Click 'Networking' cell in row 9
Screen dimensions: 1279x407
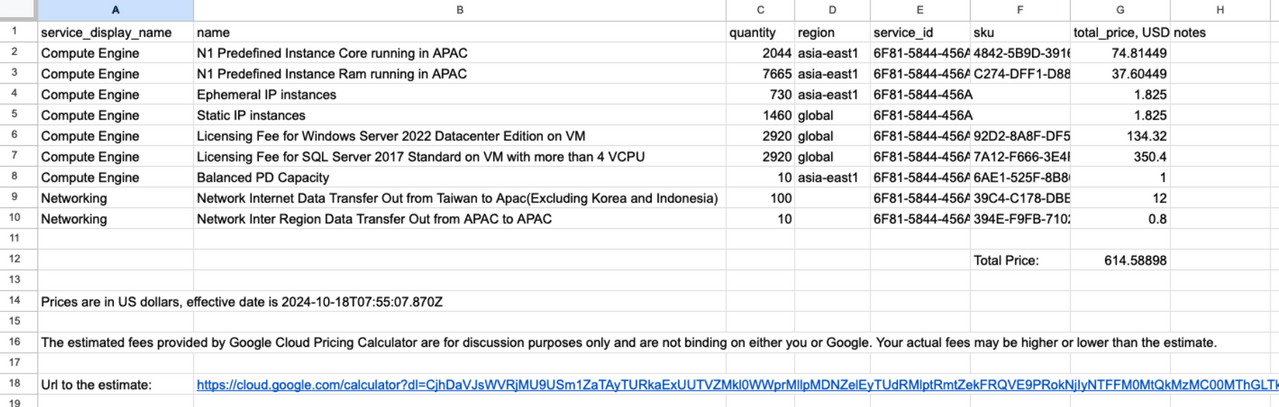tap(115, 198)
